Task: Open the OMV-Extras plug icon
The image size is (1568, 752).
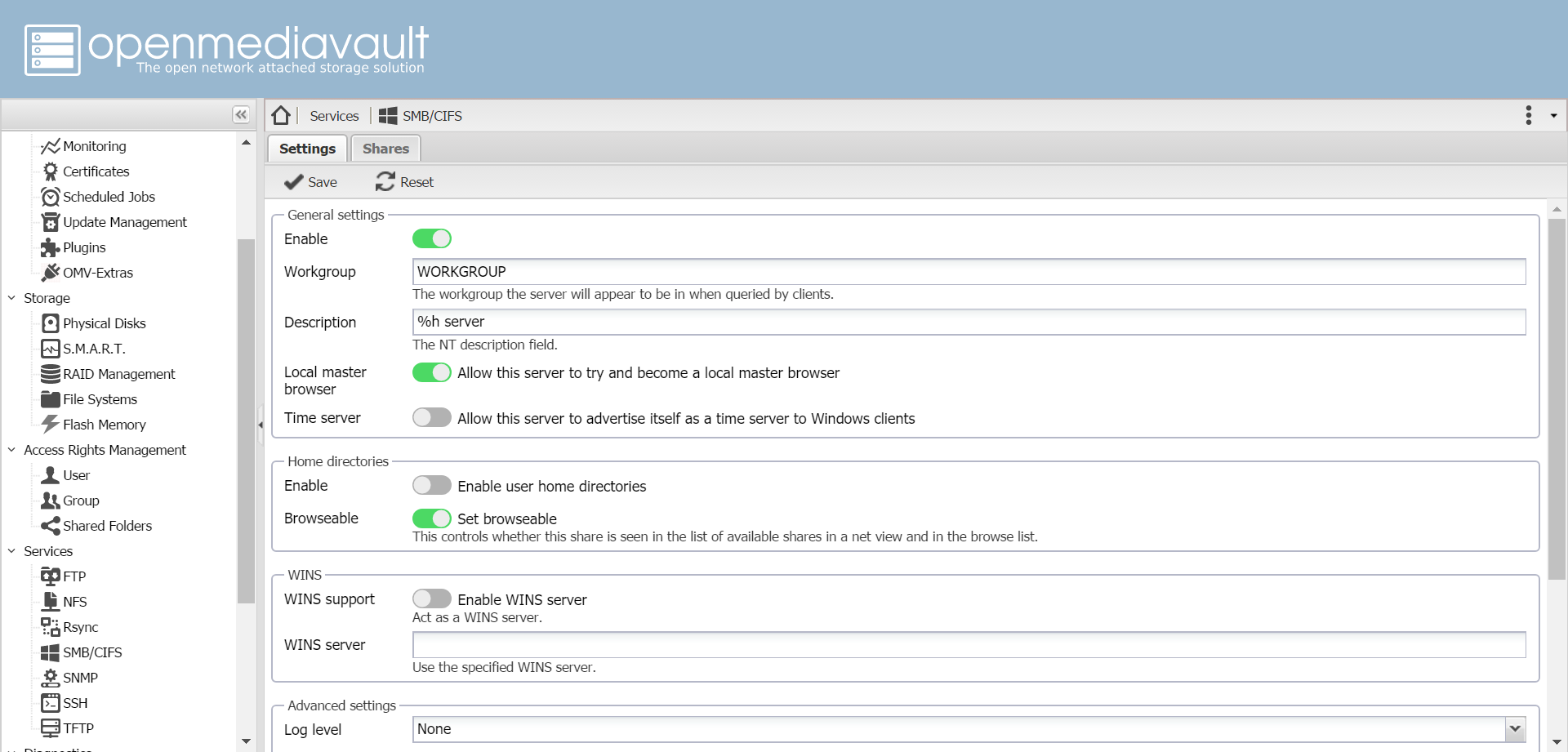Action: click(x=51, y=273)
